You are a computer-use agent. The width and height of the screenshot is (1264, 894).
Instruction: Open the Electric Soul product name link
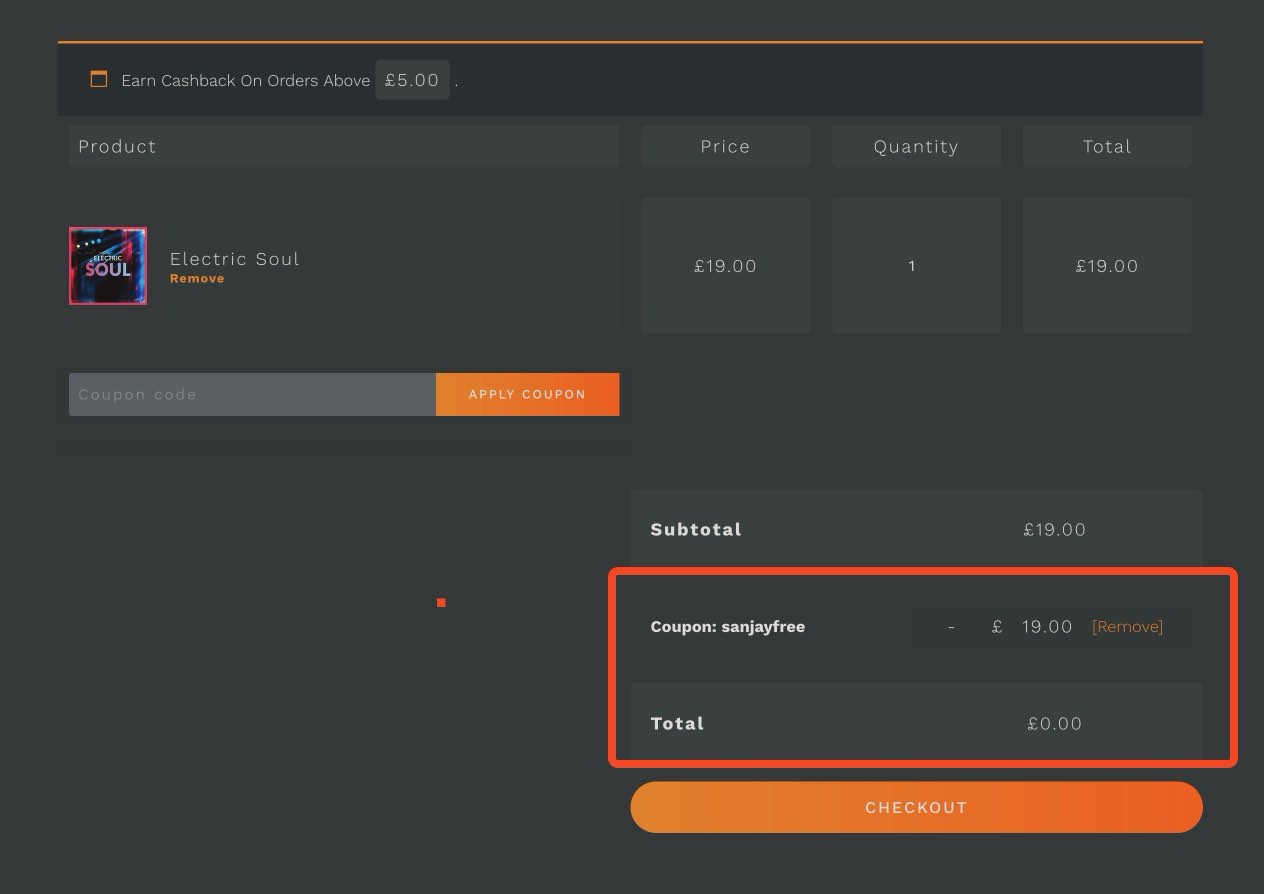tap(234, 259)
